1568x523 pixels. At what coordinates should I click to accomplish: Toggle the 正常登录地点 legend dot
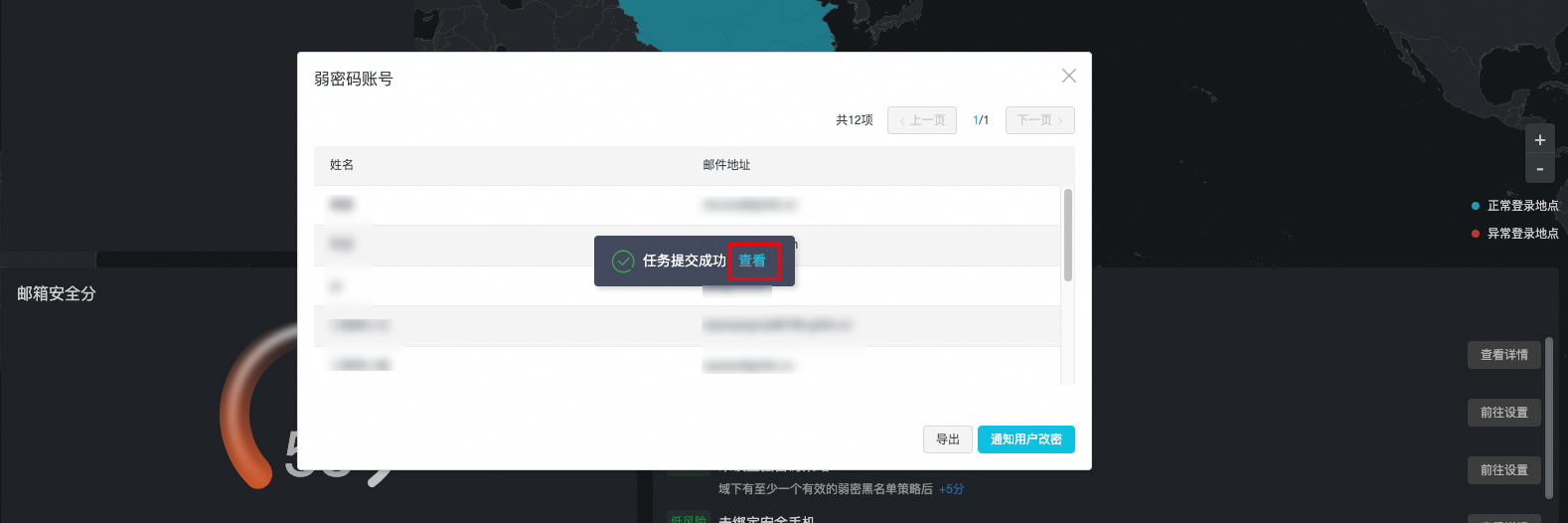point(1476,206)
